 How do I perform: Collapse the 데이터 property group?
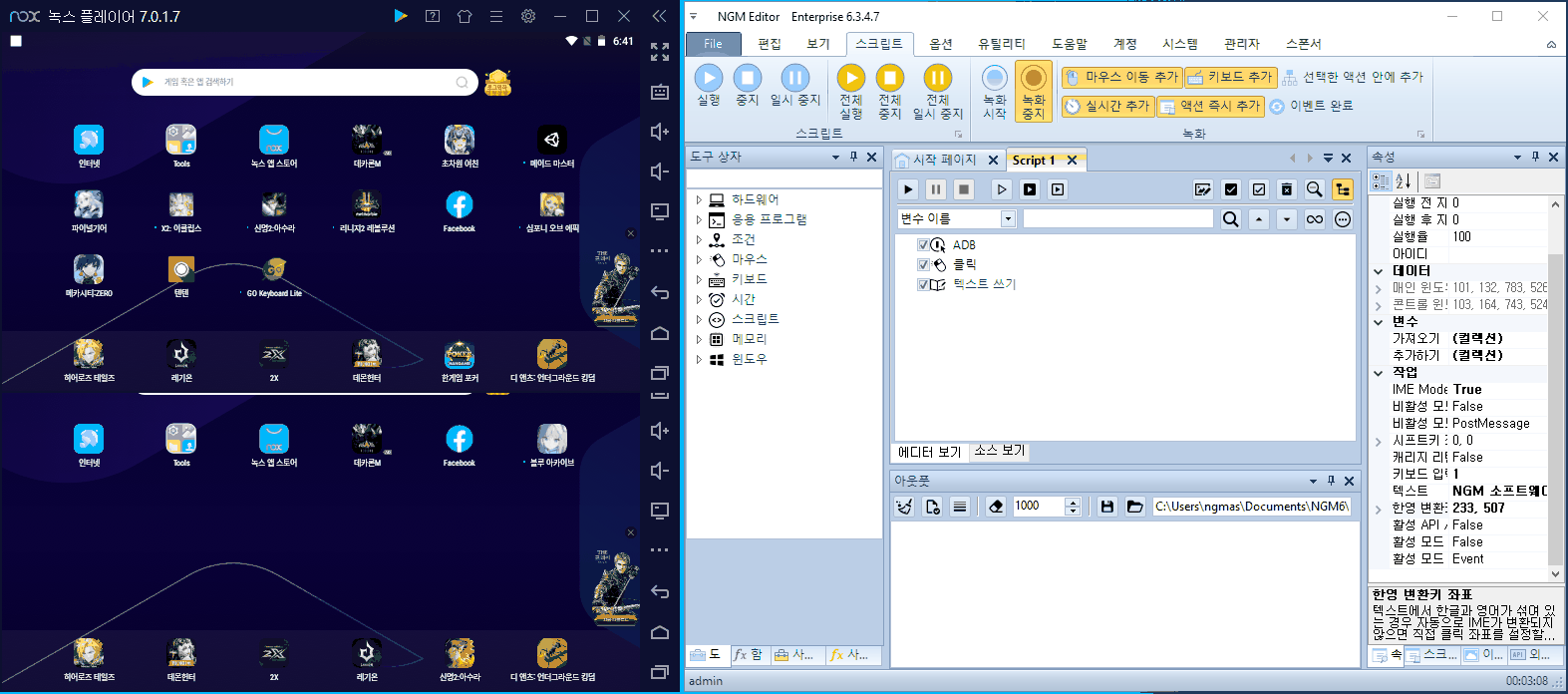(x=1379, y=271)
